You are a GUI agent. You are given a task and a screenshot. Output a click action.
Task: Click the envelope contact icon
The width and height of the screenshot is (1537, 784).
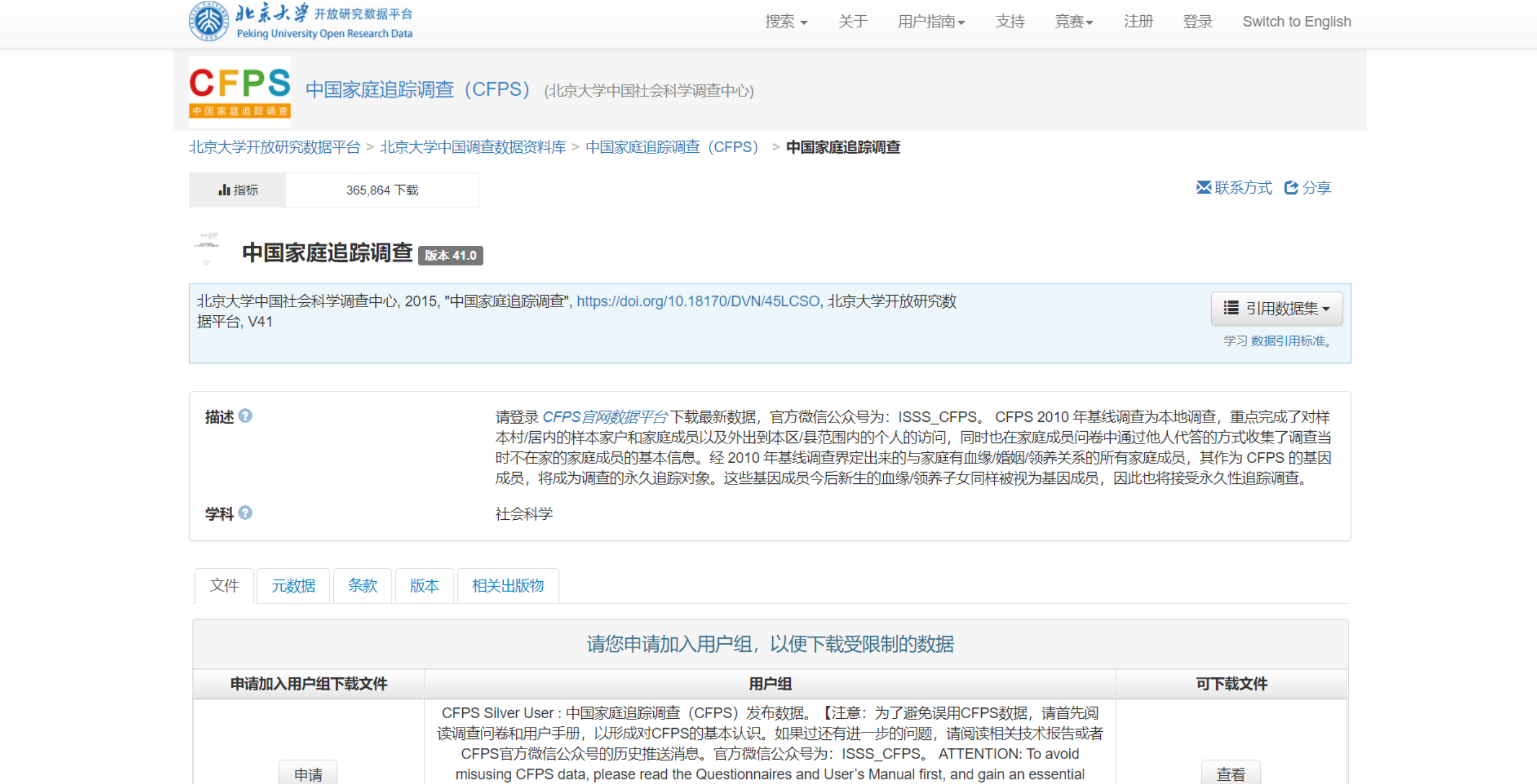point(1204,188)
